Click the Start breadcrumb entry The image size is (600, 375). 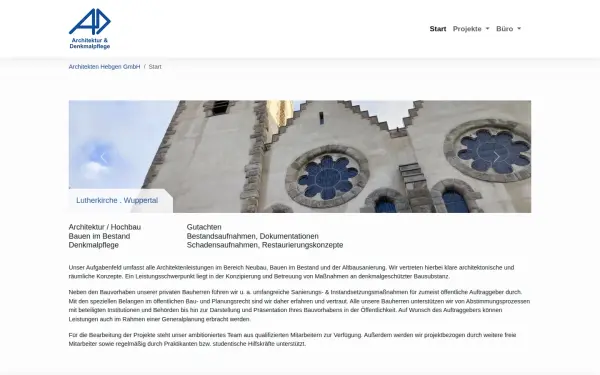pyautogui.click(x=155, y=67)
